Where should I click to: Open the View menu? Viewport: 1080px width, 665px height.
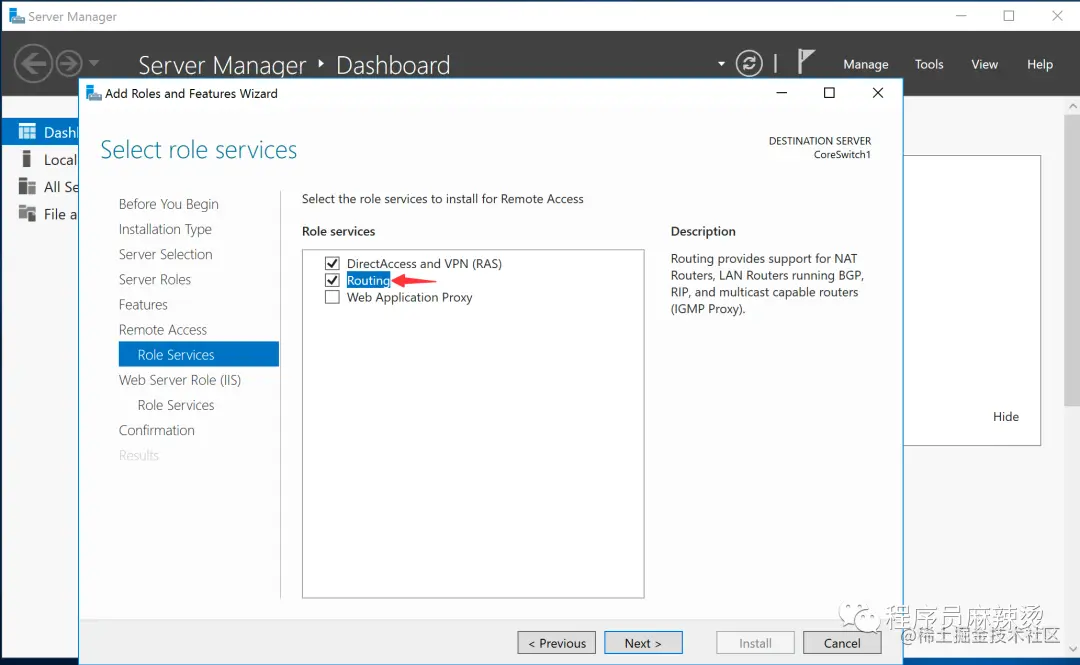[x=984, y=64]
